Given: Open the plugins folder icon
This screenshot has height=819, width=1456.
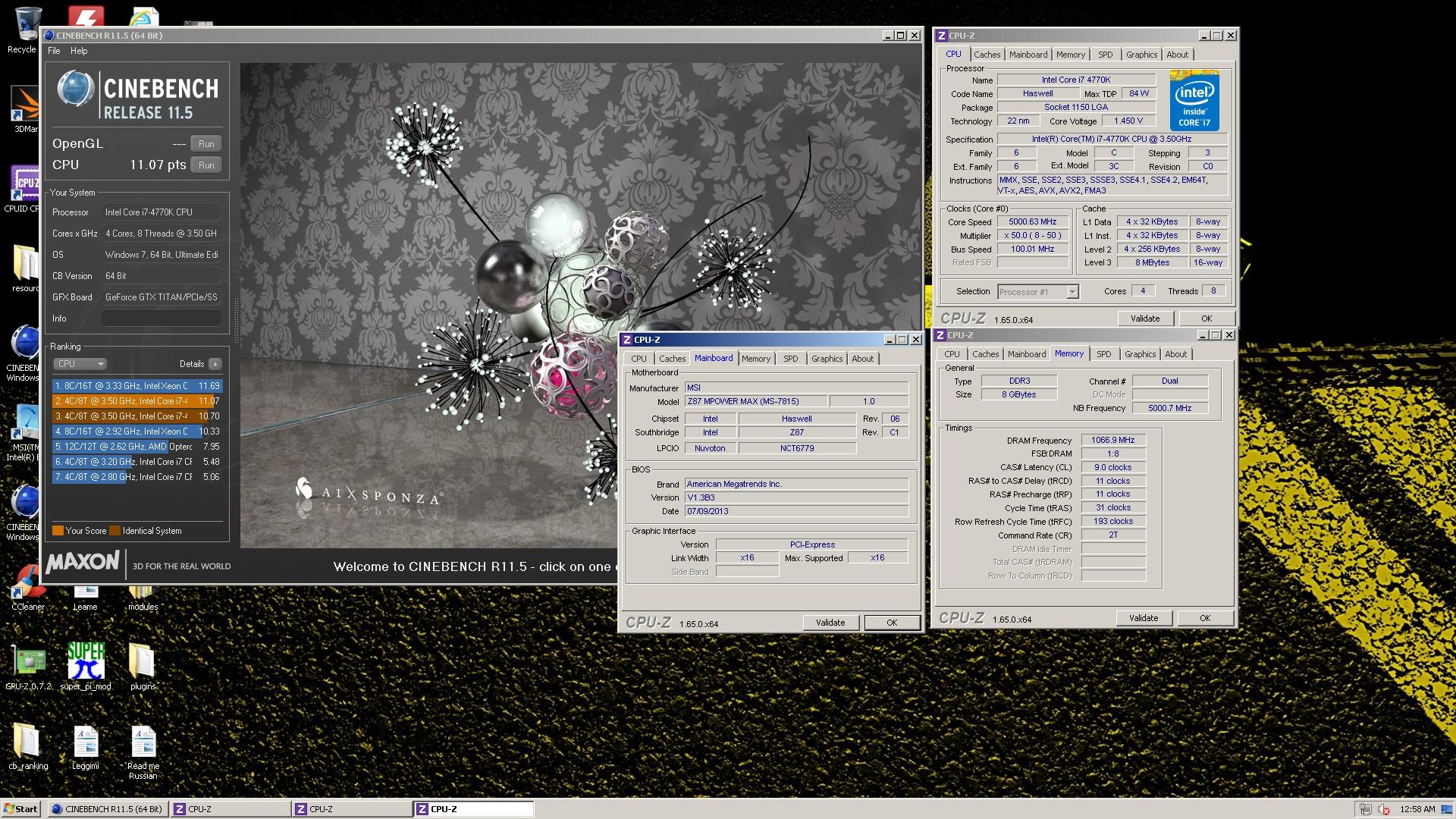Looking at the screenshot, I should (143, 667).
